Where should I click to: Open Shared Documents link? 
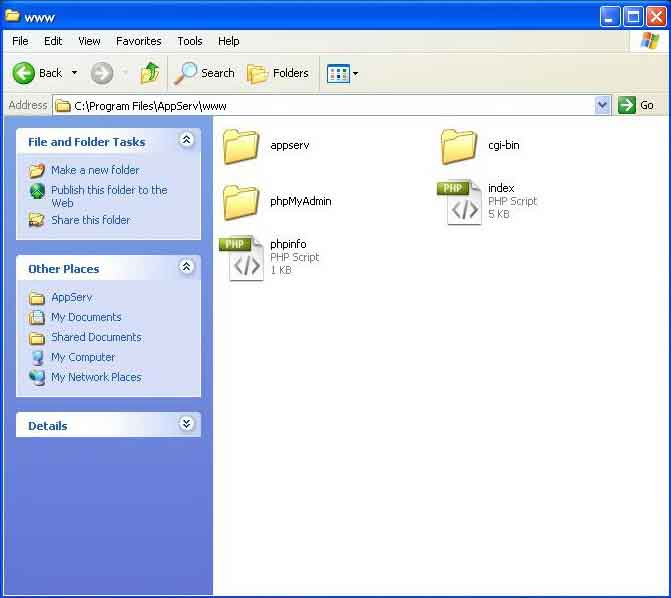pos(96,337)
